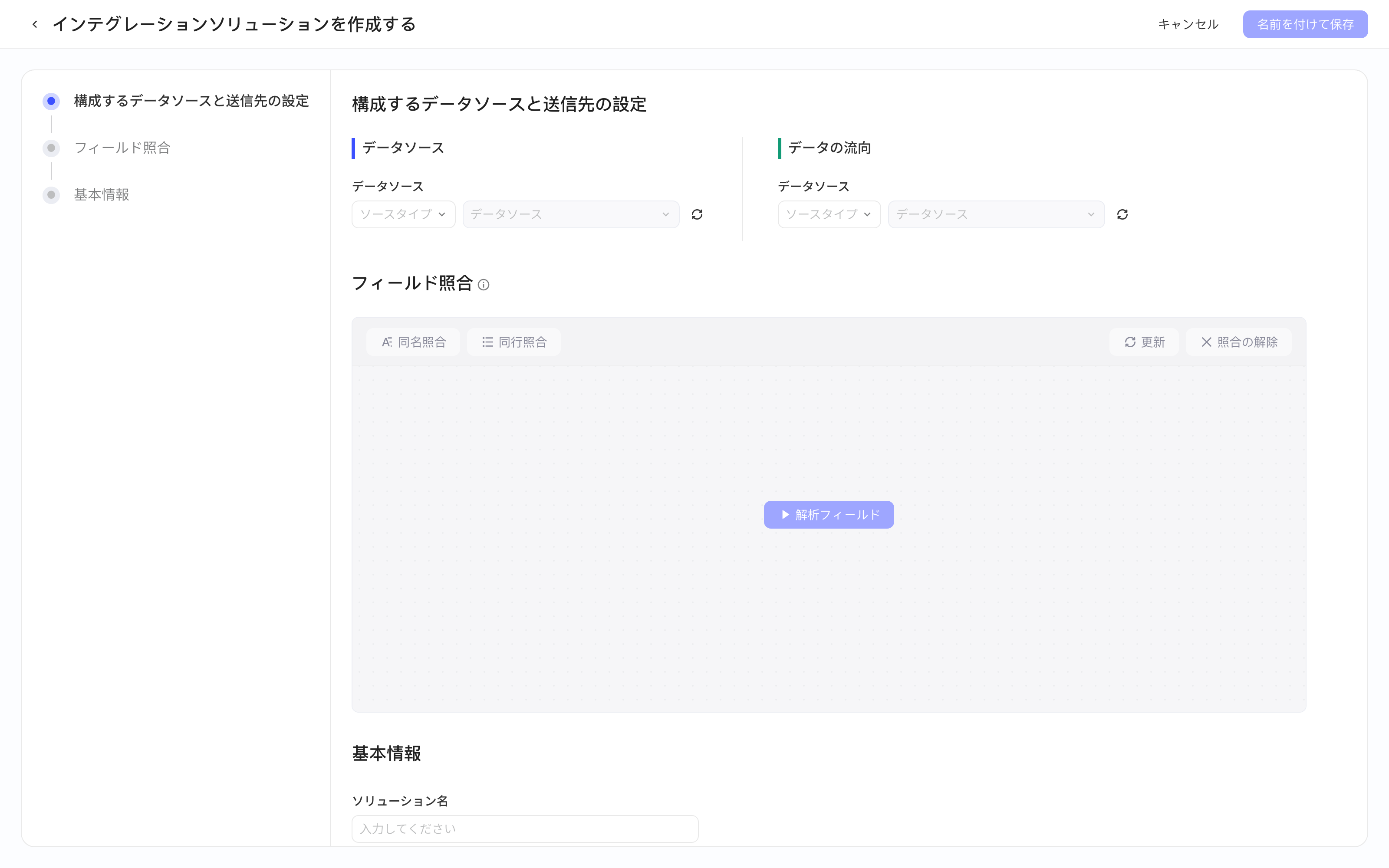Open the info icon next to フィールド照合
1389x868 pixels.
coord(483,285)
